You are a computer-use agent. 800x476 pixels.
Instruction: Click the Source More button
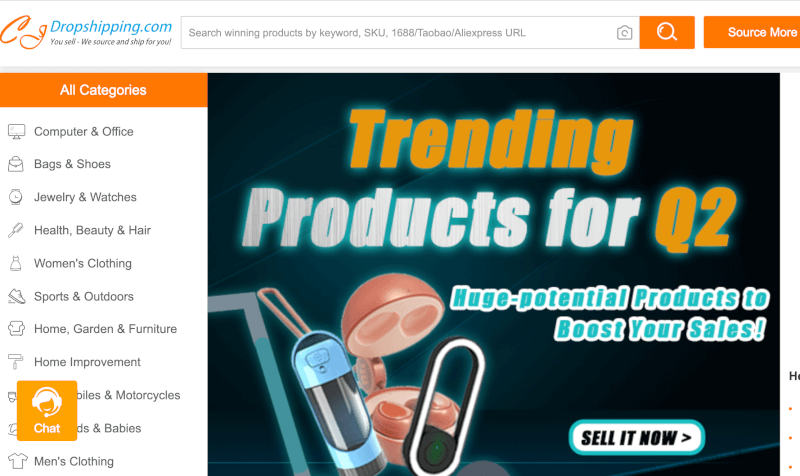click(752, 32)
